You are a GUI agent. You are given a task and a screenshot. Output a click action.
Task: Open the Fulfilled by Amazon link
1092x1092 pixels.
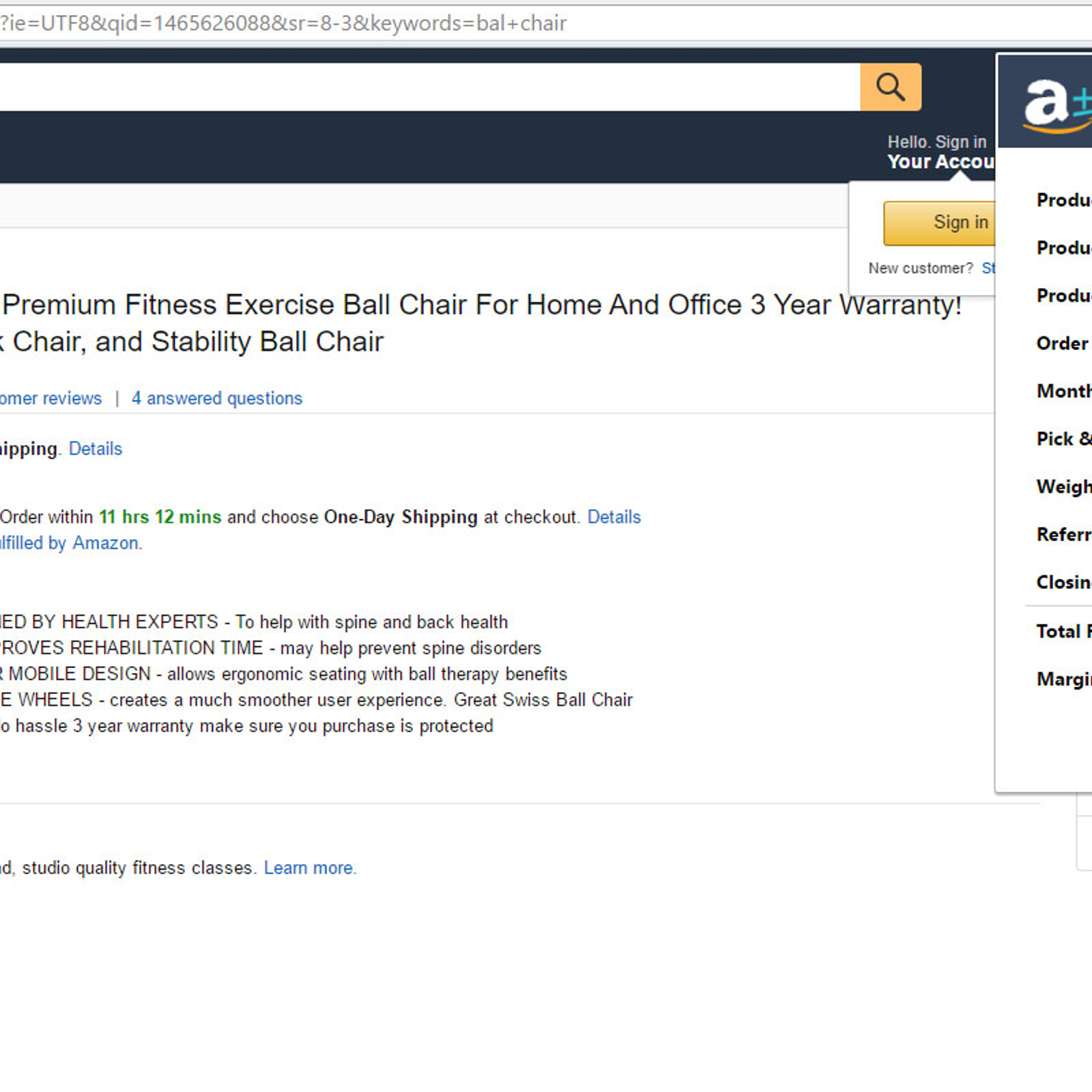tap(70, 543)
